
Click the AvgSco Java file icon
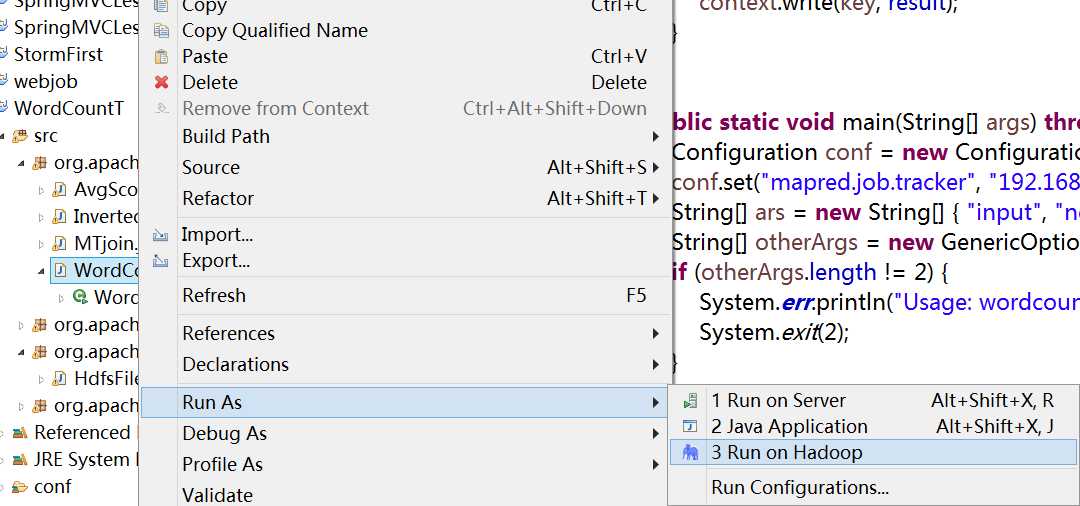click(60, 189)
